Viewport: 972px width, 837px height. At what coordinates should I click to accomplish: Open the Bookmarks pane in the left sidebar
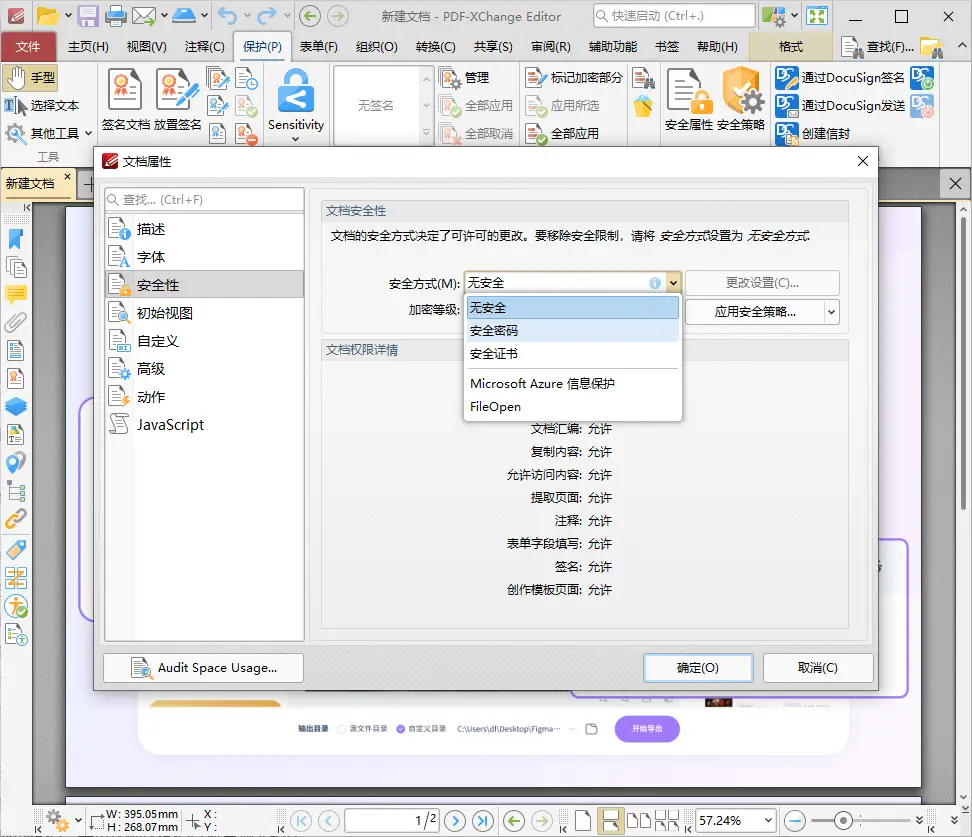click(x=16, y=239)
